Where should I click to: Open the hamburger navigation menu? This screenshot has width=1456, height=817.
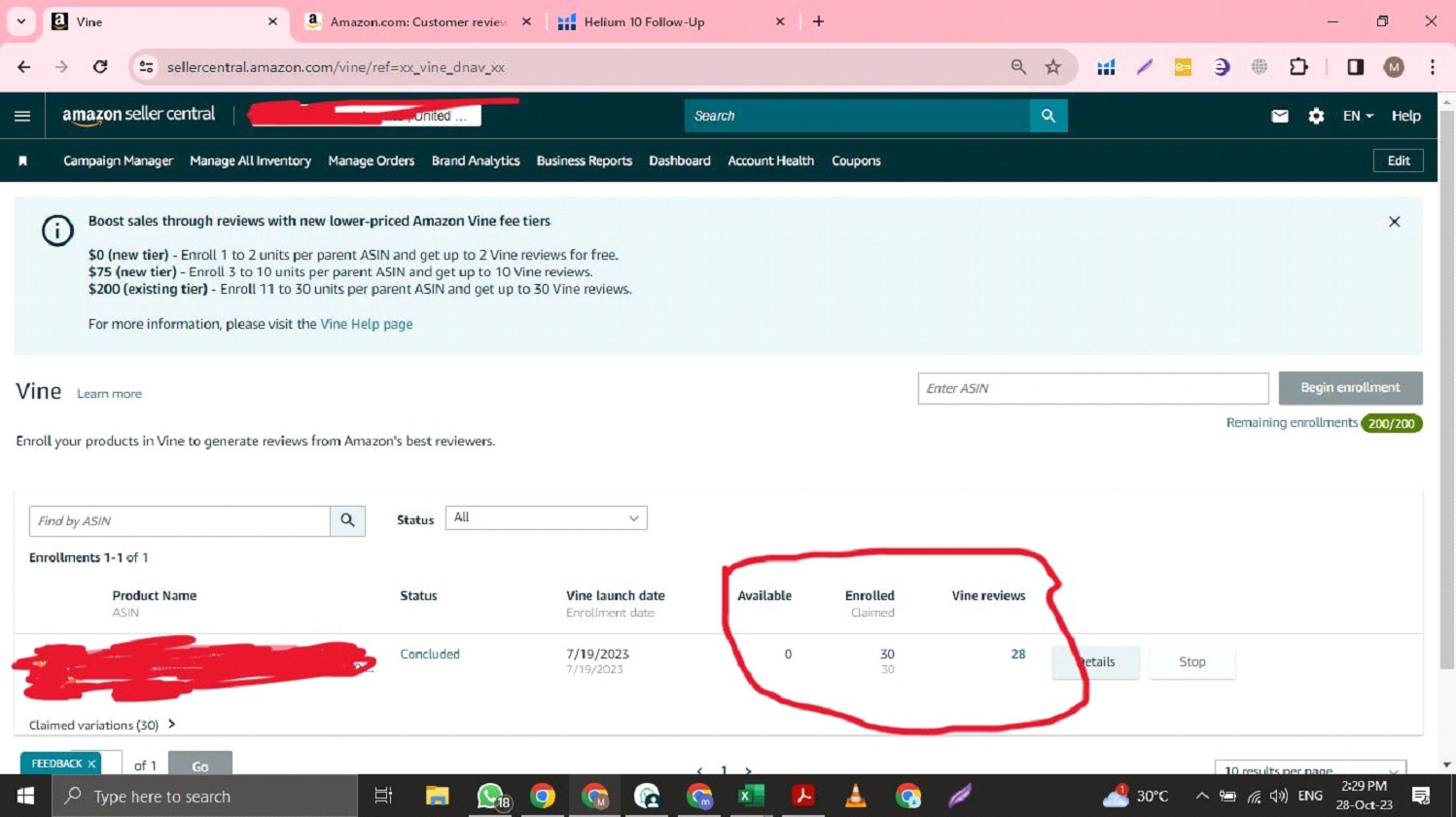[22, 116]
